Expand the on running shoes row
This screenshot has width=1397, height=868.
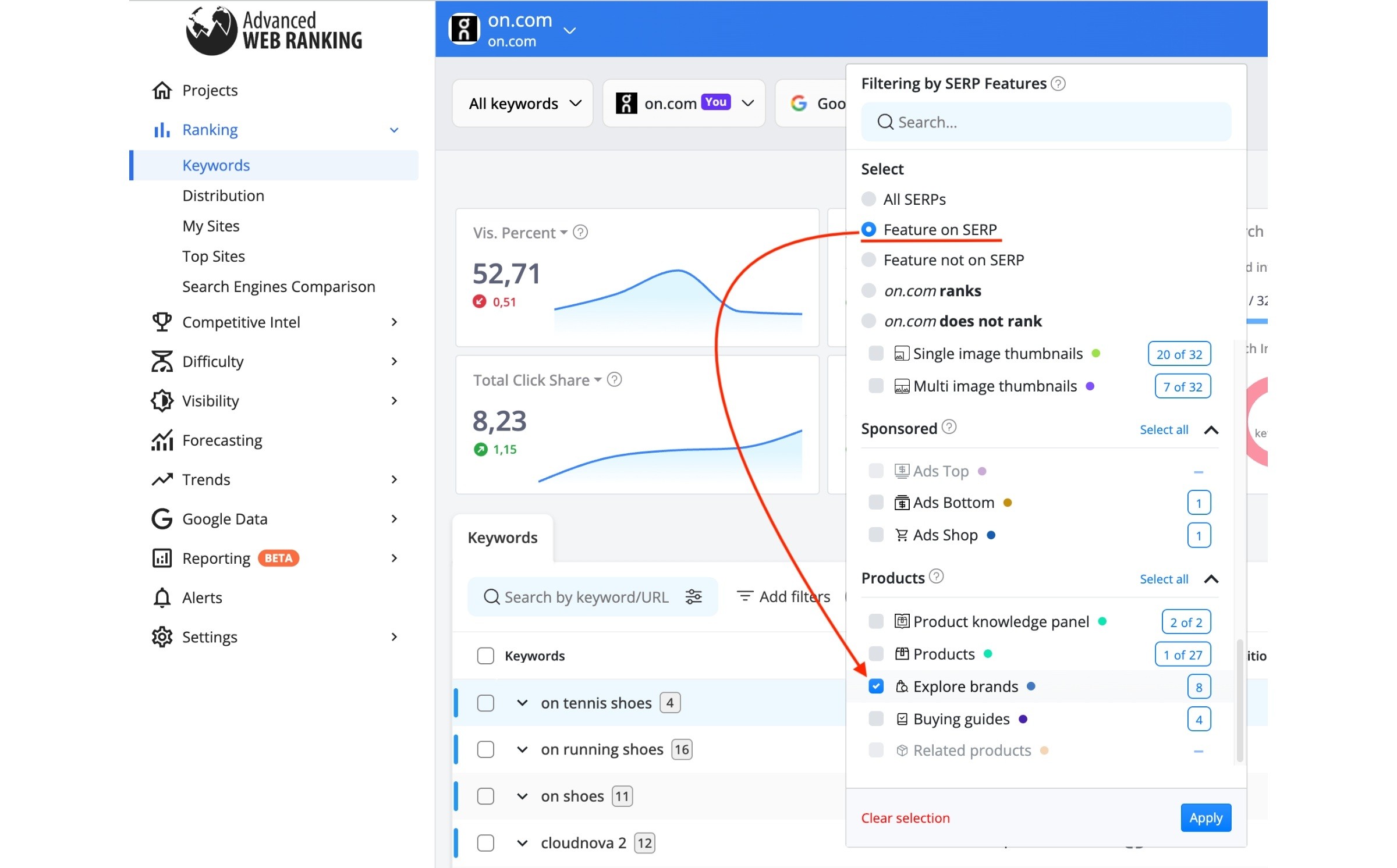[522, 749]
